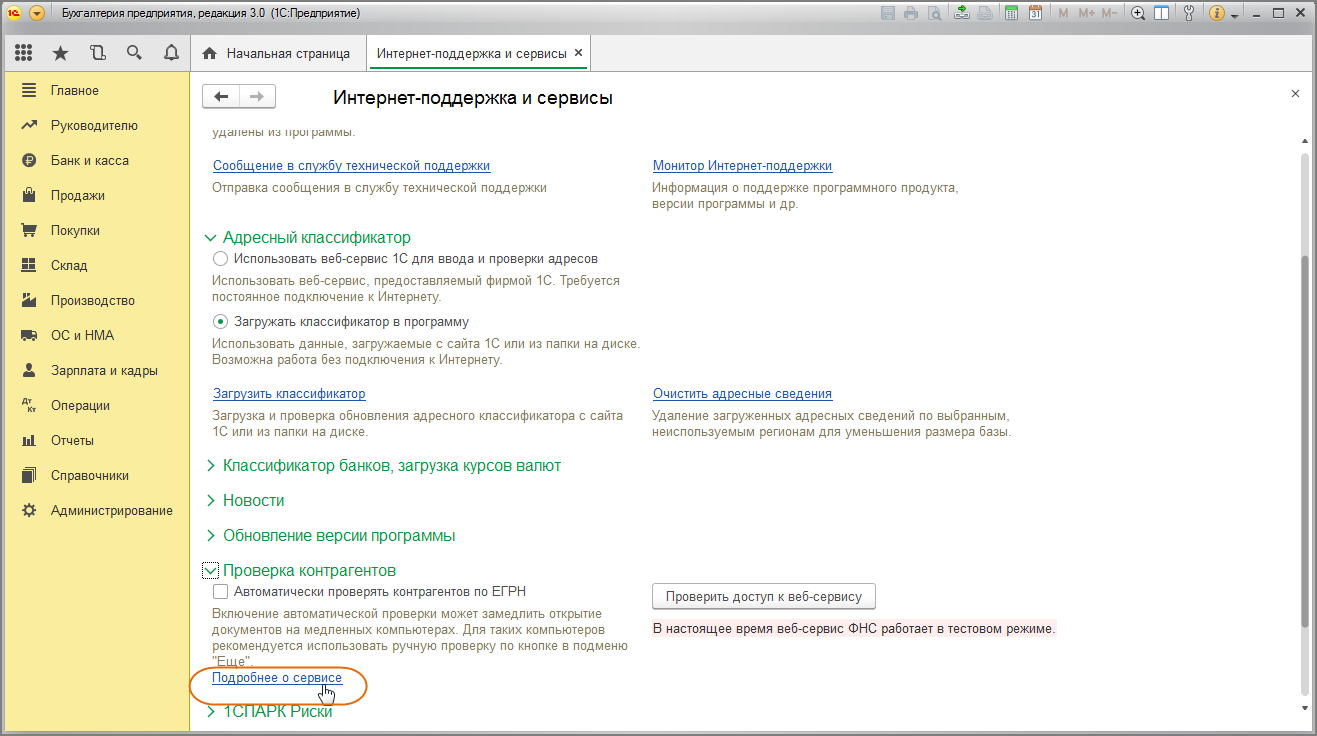Click the Очистить адресные сведения link
Viewport: 1317px width, 736px height.
pyautogui.click(x=742, y=394)
